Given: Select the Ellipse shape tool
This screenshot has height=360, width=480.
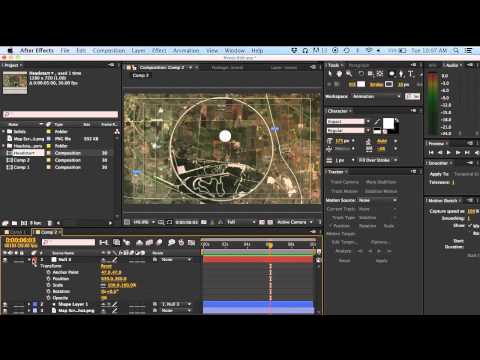Looking at the screenshot, I should click(x=392, y=74).
